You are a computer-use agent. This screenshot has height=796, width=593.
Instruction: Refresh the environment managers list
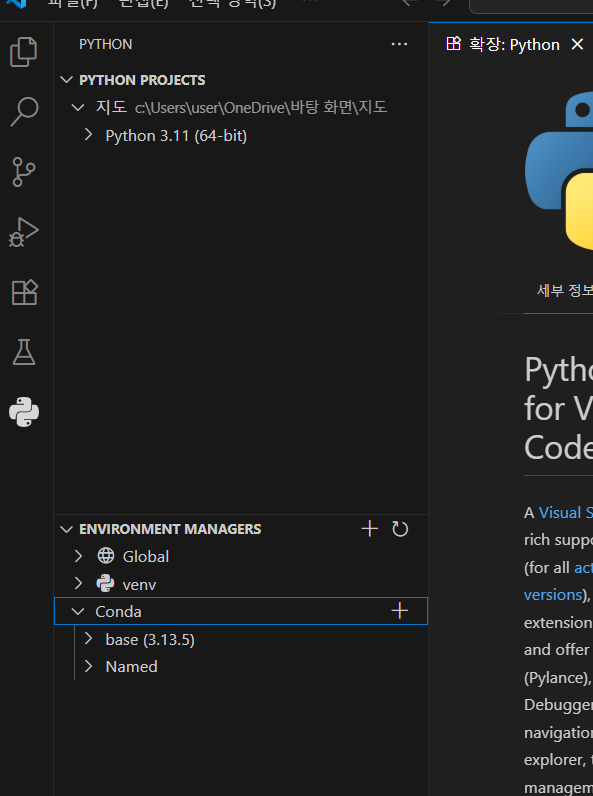400,528
